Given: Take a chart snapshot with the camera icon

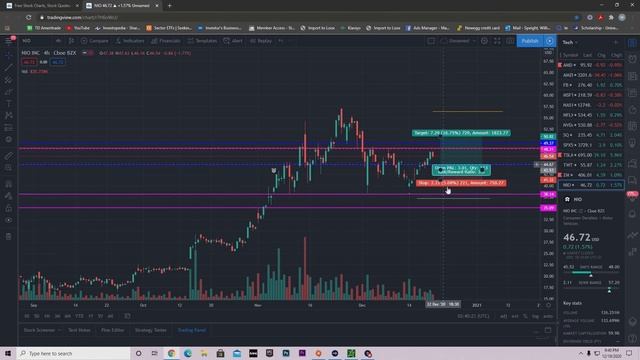Looking at the screenshot, I should click(x=510, y=41).
